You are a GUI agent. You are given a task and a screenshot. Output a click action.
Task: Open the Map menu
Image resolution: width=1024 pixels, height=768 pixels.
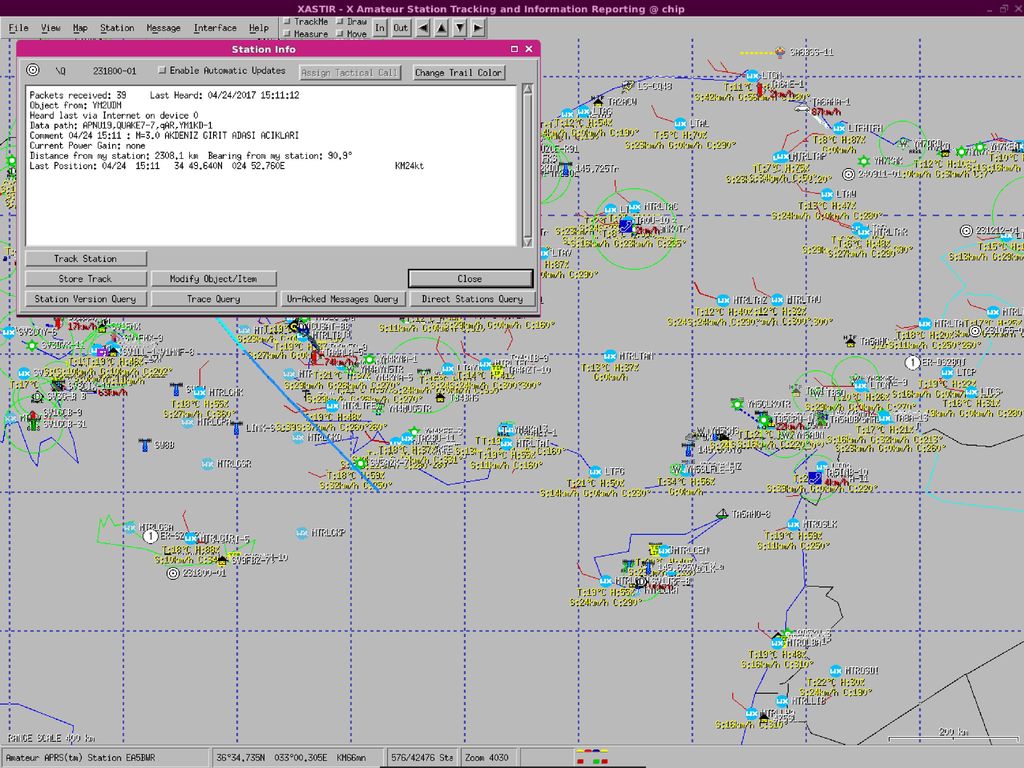(x=80, y=28)
